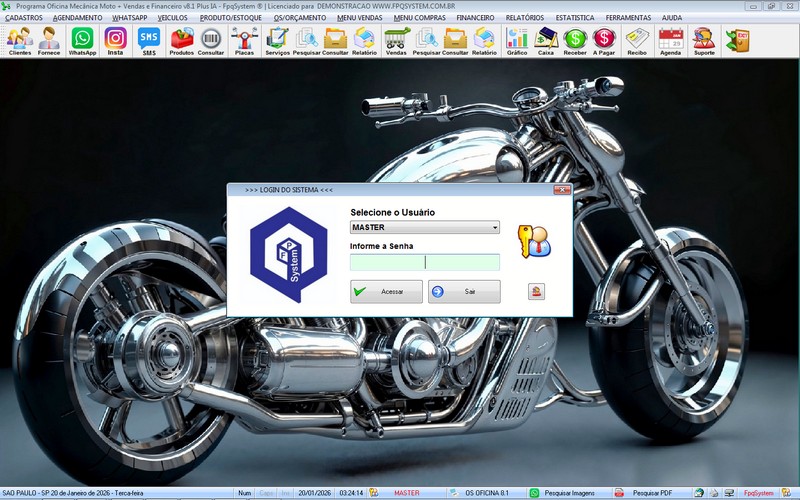Viewport: 800px width, 500px height.
Task: Click the Pesquisar Imagens status bar link
Action: point(567,493)
